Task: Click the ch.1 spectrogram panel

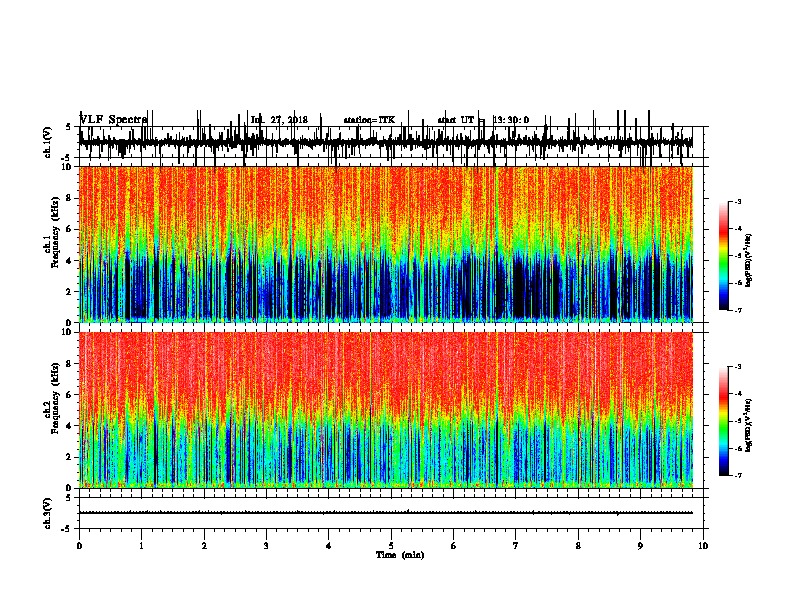Action: coord(385,244)
